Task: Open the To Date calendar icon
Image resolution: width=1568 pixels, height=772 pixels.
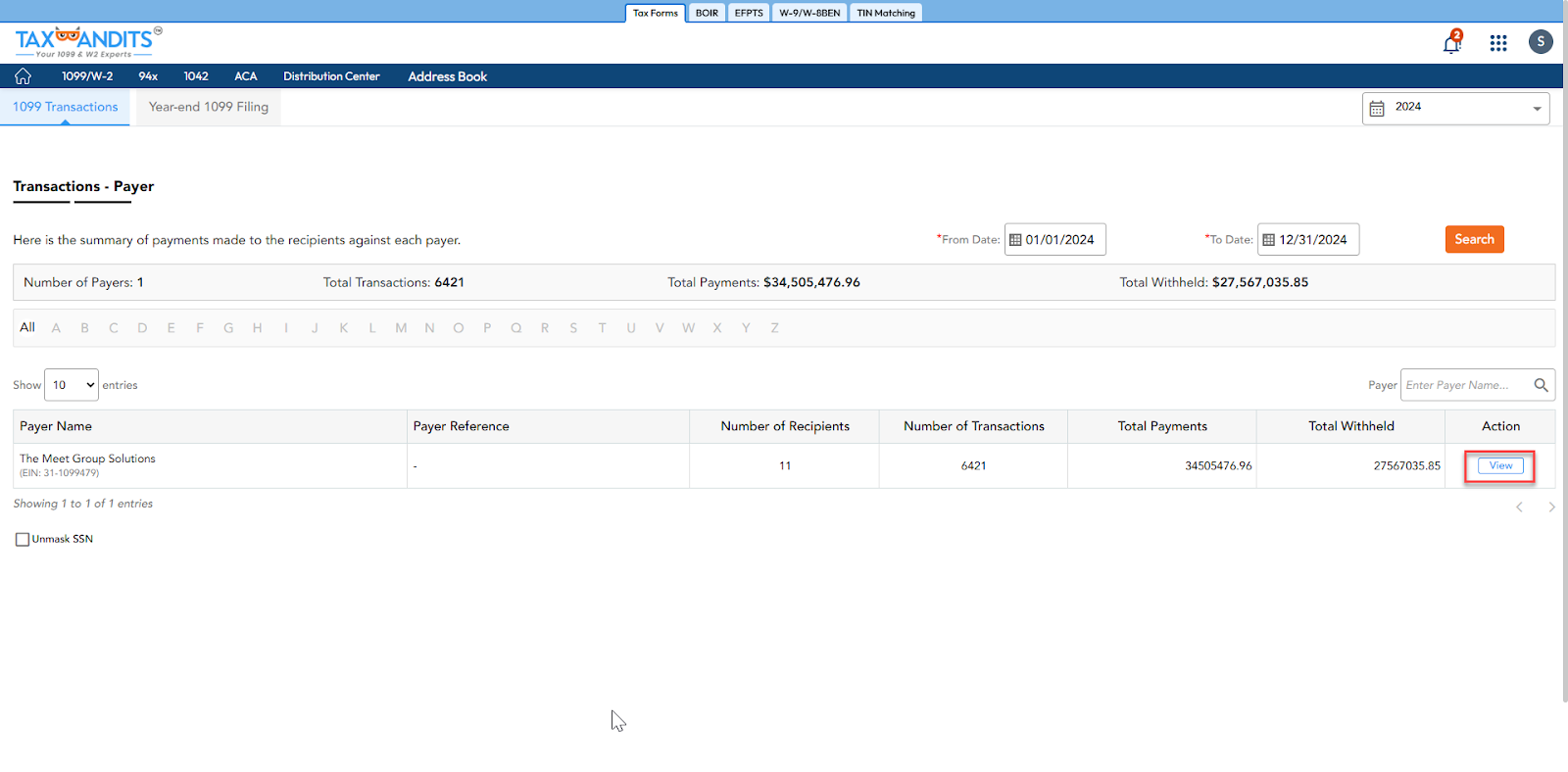Action: [x=1269, y=240]
